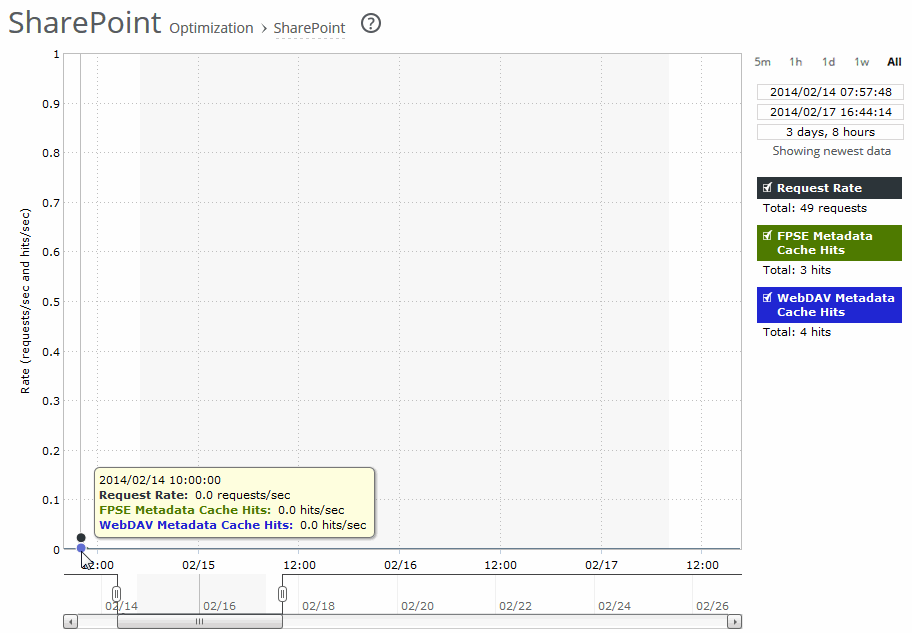Edit the 3 days, 8 hours duration field
The width and height of the screenshot is (912, 633).
[830, 132]
